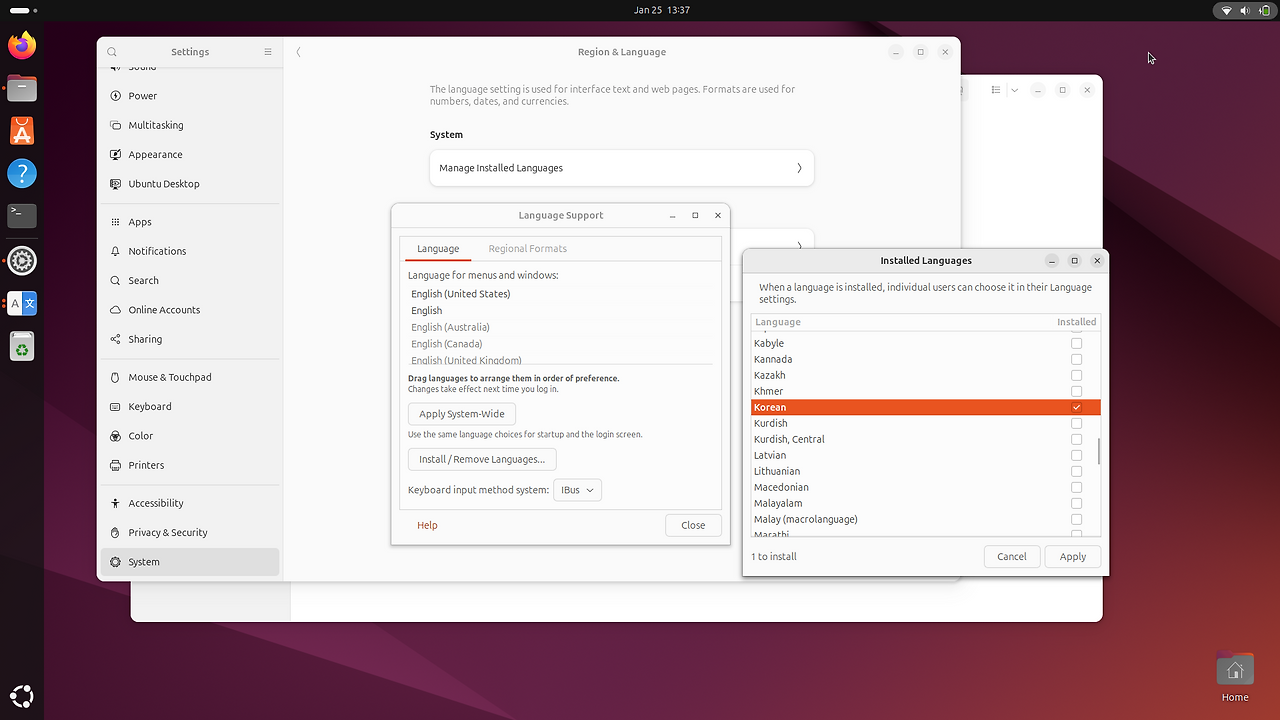Check the Kazakh language checkbox
Screen dimensions: 1280x720
(x=1076, y=375)
